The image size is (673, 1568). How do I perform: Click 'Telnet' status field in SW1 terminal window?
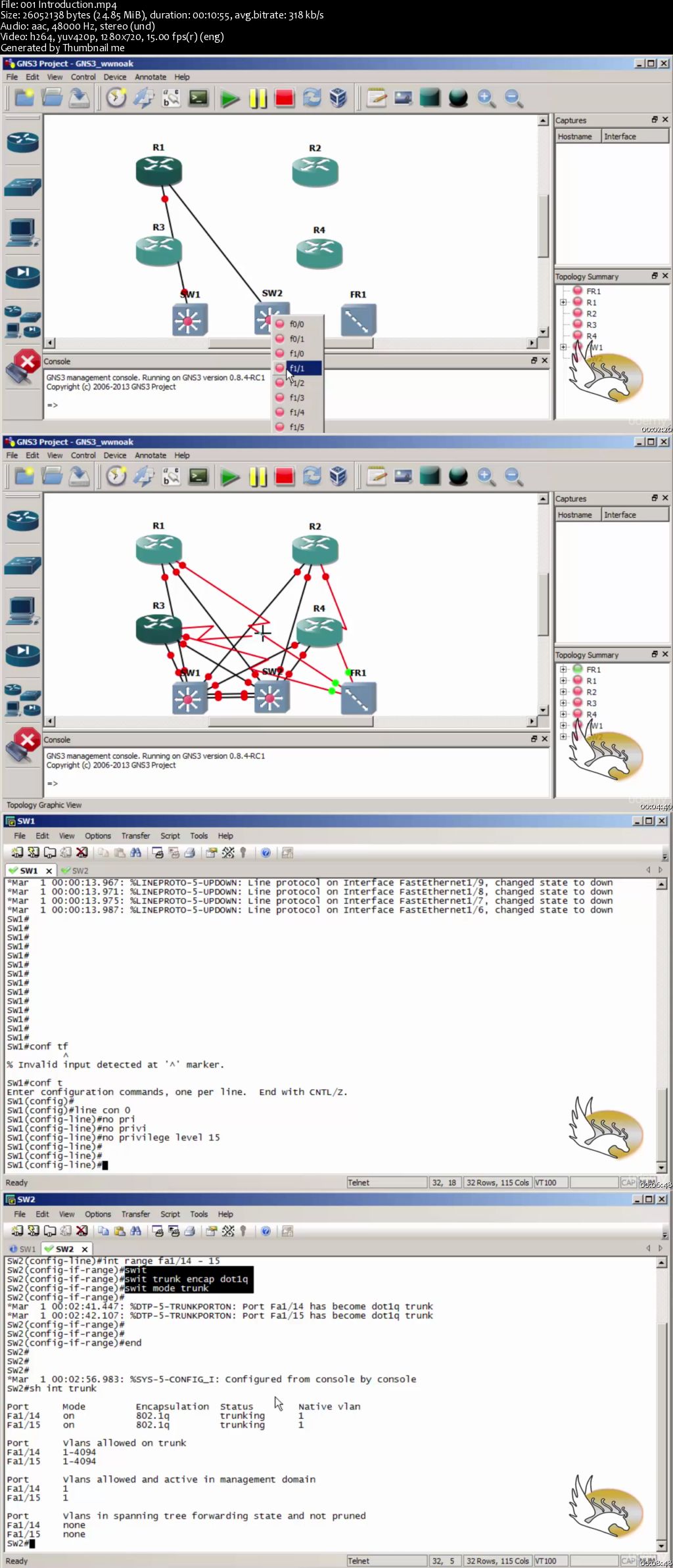387,1182
